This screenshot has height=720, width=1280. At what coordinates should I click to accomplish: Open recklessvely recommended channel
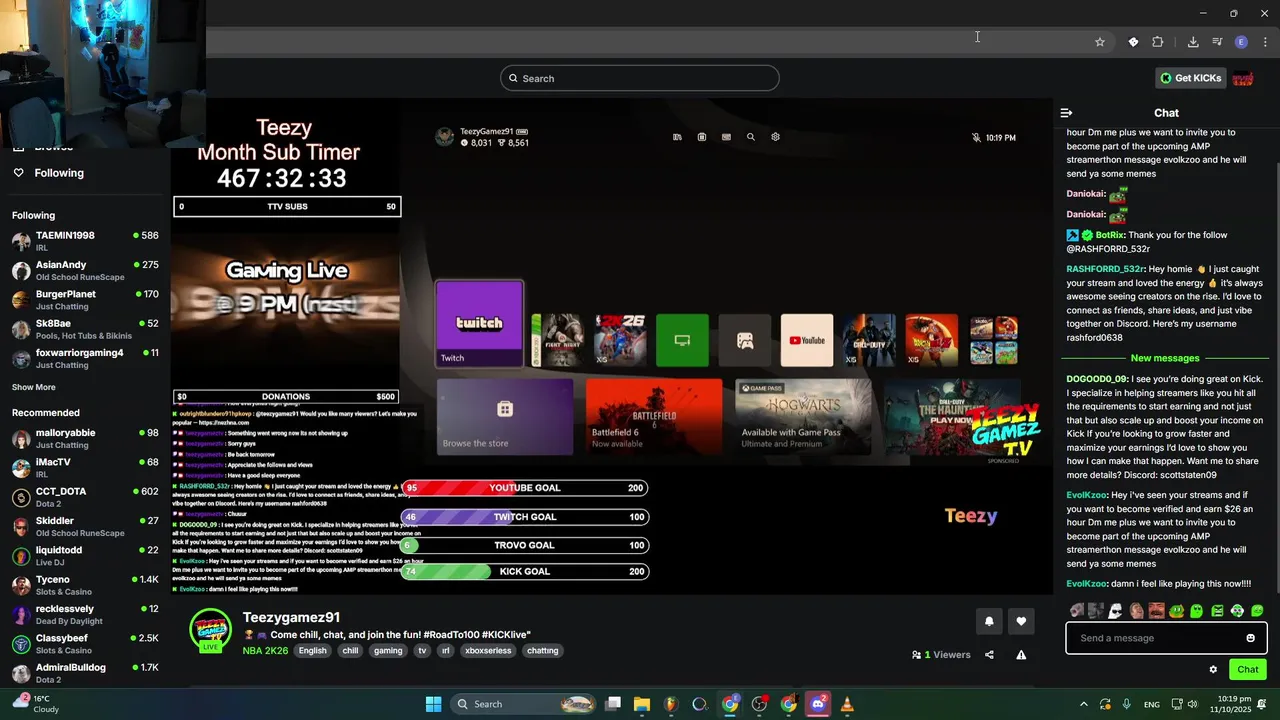pyautogui.click(x=85, y=614)
